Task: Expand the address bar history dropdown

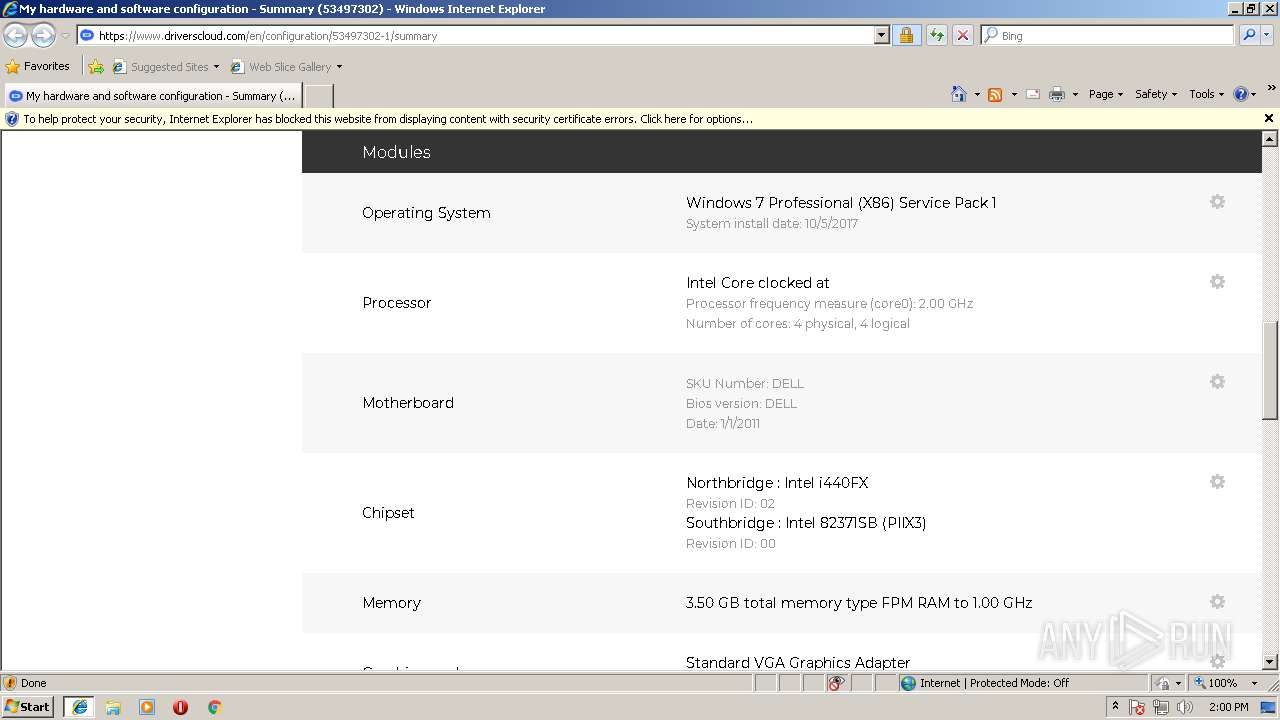Action: click(x=881, y=35)
